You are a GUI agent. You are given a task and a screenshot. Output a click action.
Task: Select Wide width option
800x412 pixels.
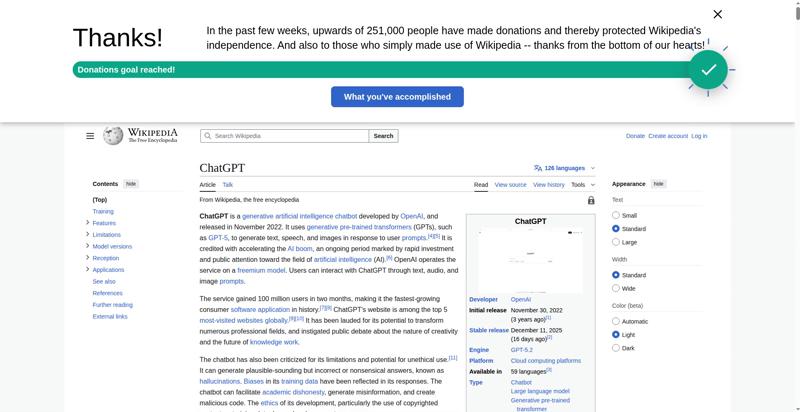(x=616, y=288)
